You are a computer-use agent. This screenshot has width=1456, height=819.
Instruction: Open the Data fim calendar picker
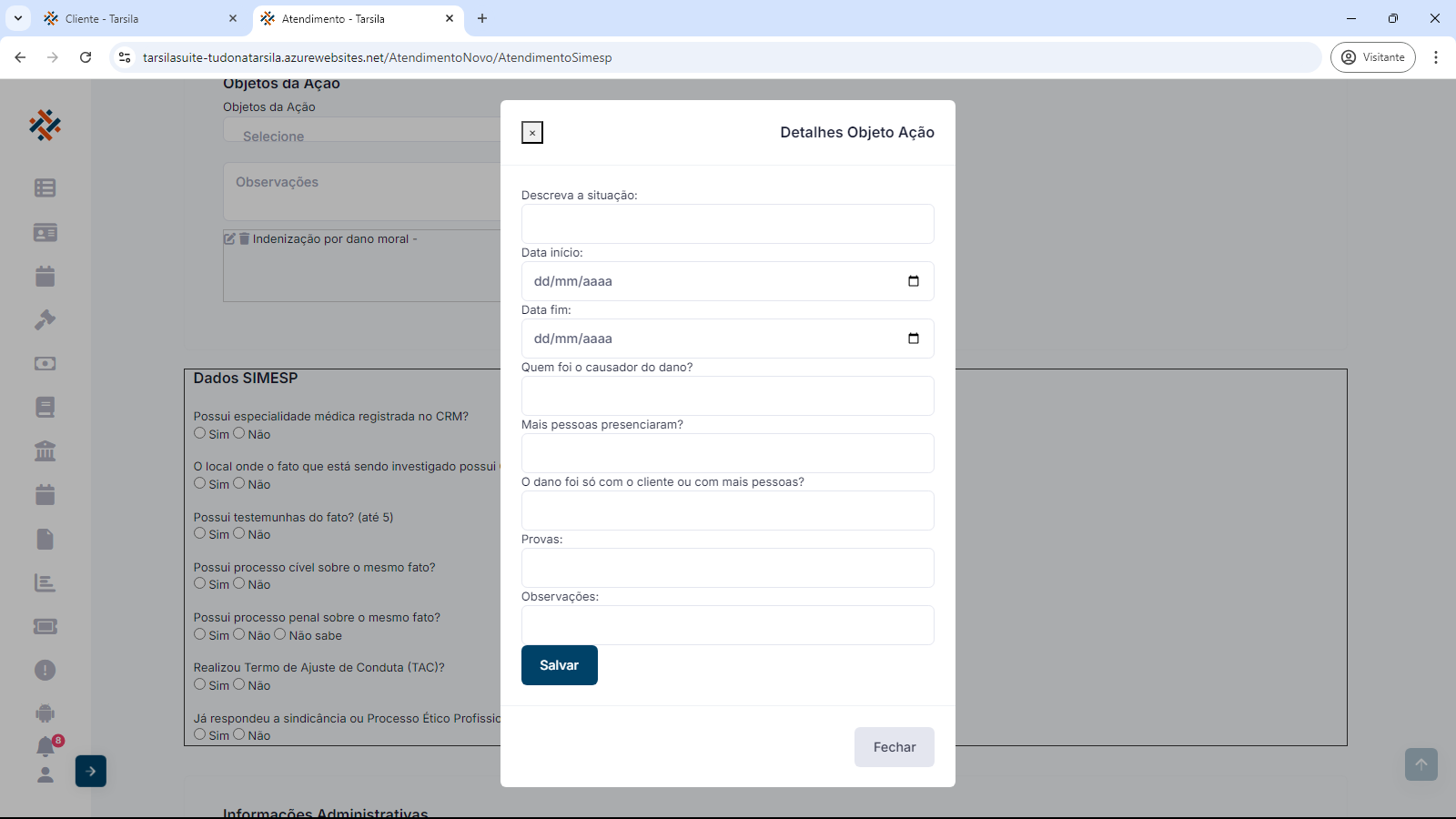click(914, 339)
